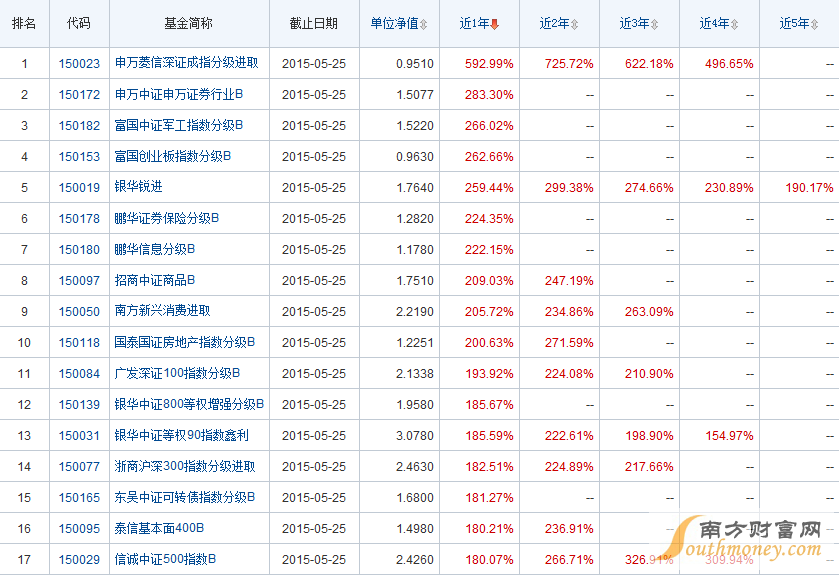Open fund 鹏华证券保险分级B

[x=166, y=218]
